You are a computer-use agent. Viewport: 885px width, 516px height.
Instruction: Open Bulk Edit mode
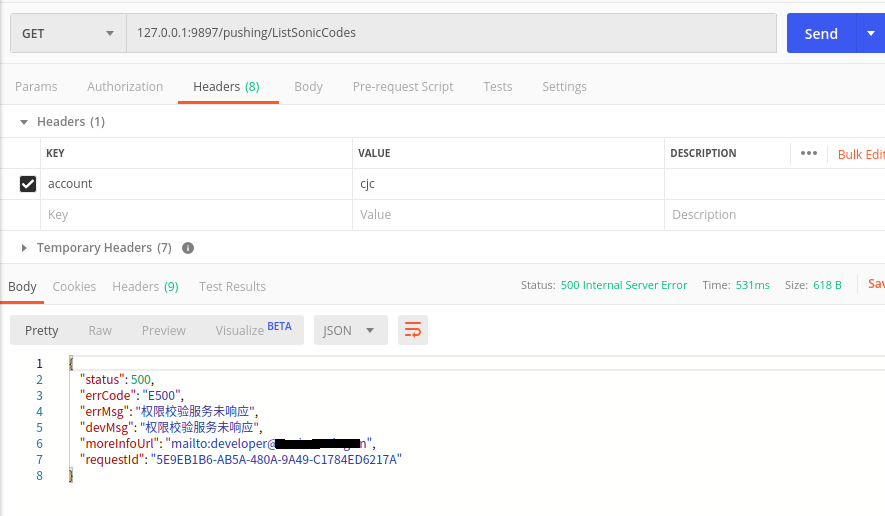click(861, 154)
